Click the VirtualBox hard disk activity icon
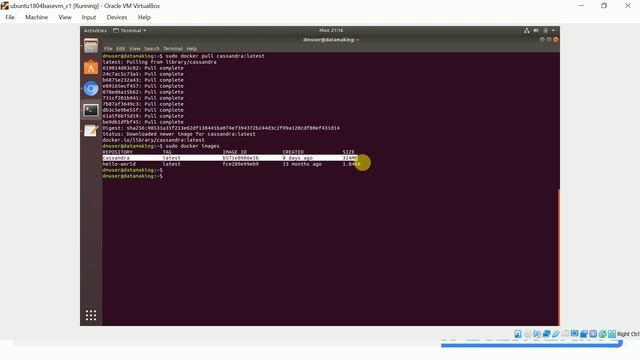Screen dimensions: 640x360 point(518,334)
